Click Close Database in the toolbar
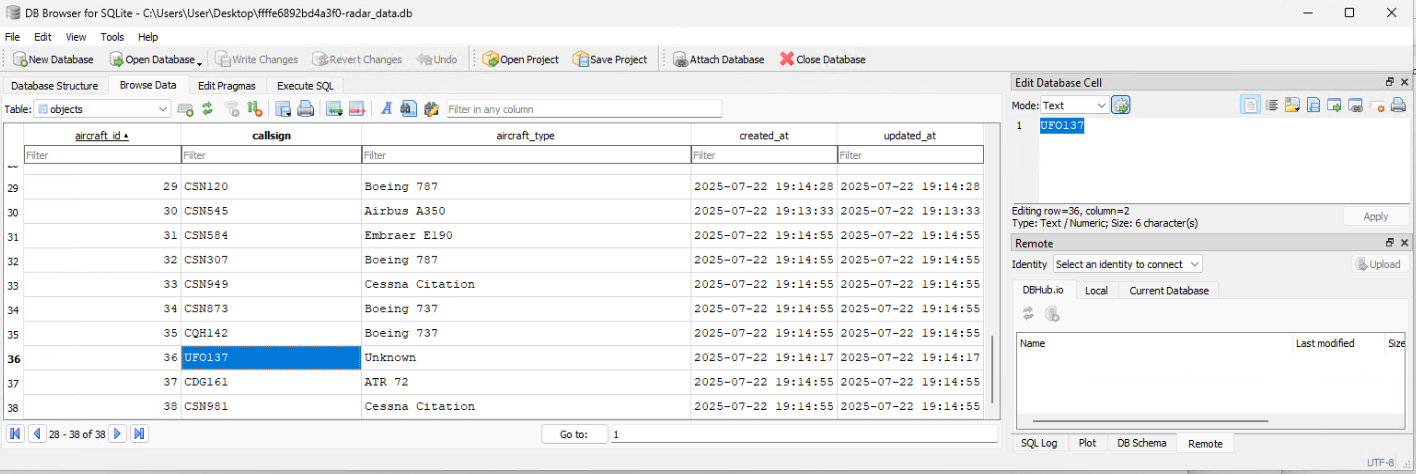The image size is (1416, 474). 821,60
